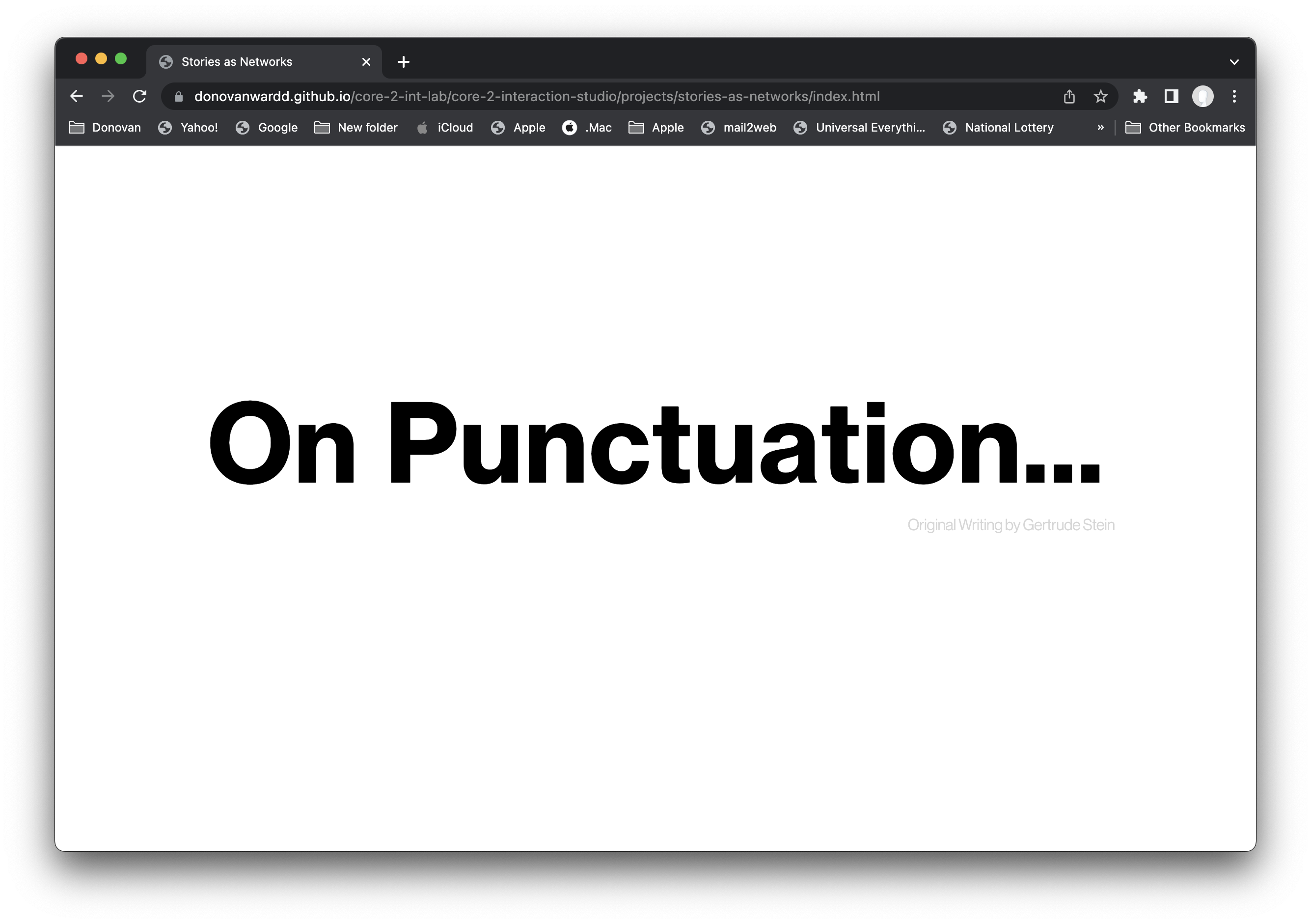Image resolution: width=1311 pixels, height=924 pixels.
Task: Open the Extensions puzzle icon
Action: point(1140,97)
